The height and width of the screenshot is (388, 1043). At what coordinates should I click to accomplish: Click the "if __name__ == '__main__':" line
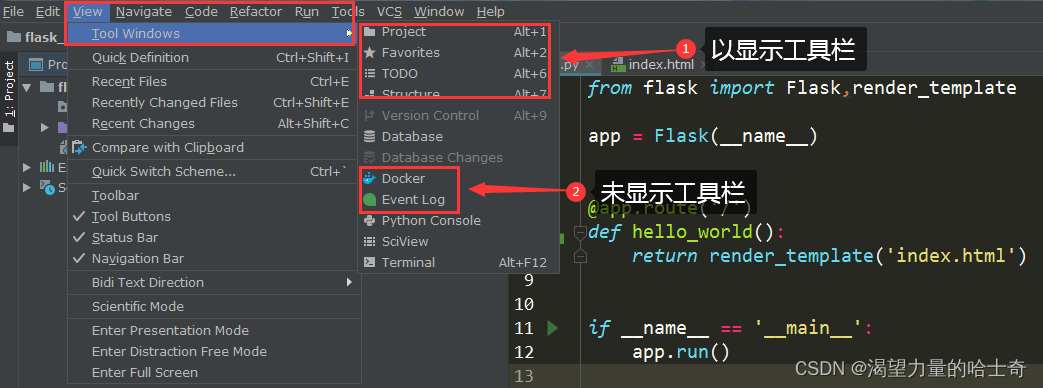730,328
